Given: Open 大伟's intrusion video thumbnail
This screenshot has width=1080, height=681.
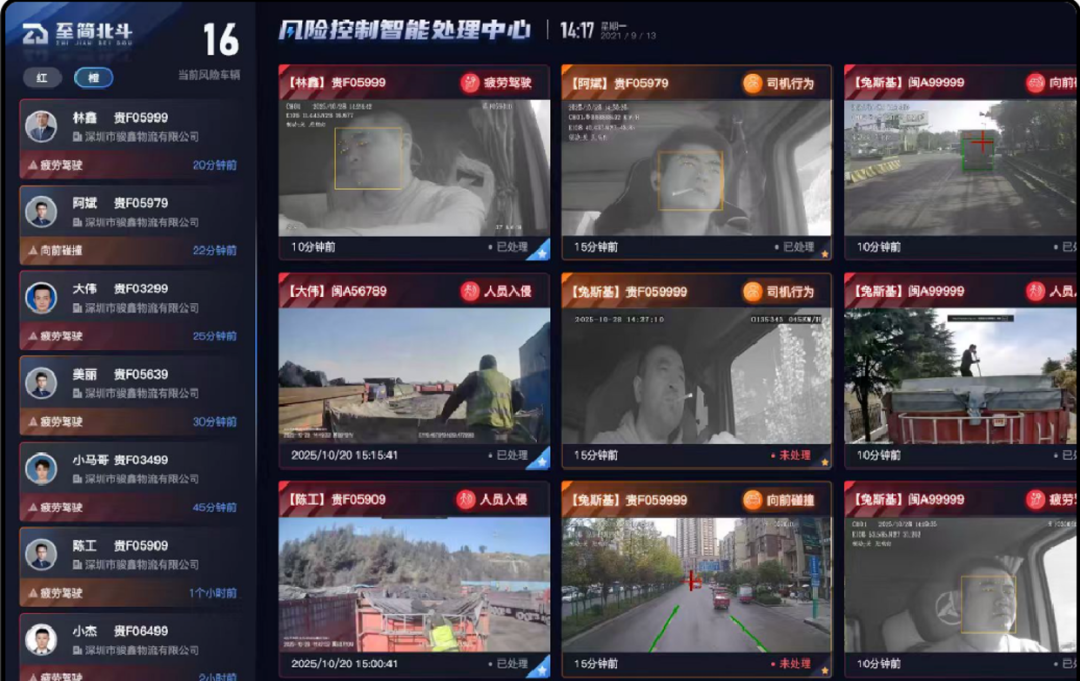Looking at the screenshot, I should [x=414, y=375].
